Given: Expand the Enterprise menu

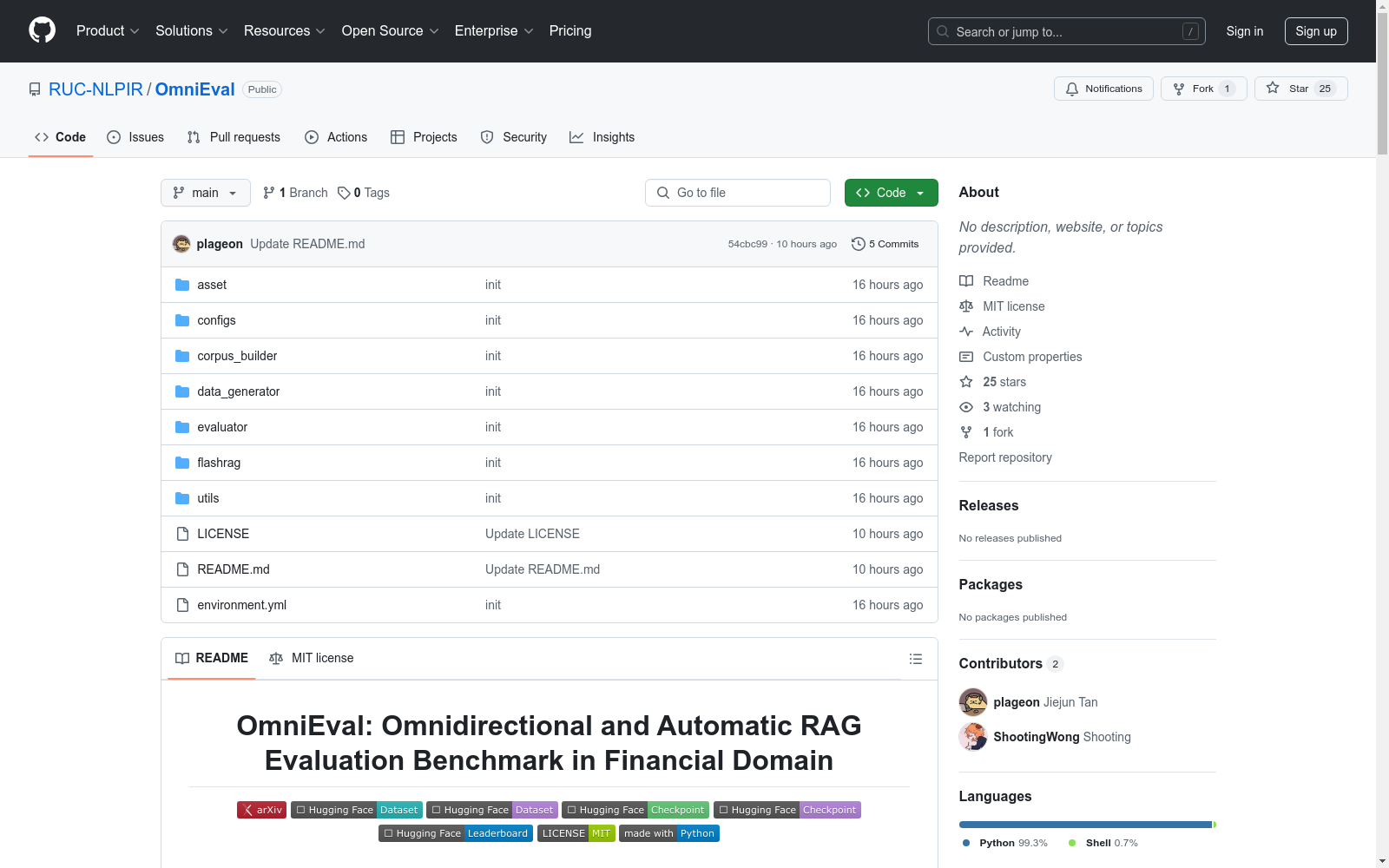Looking at the screenshot, I should (494, 31).
